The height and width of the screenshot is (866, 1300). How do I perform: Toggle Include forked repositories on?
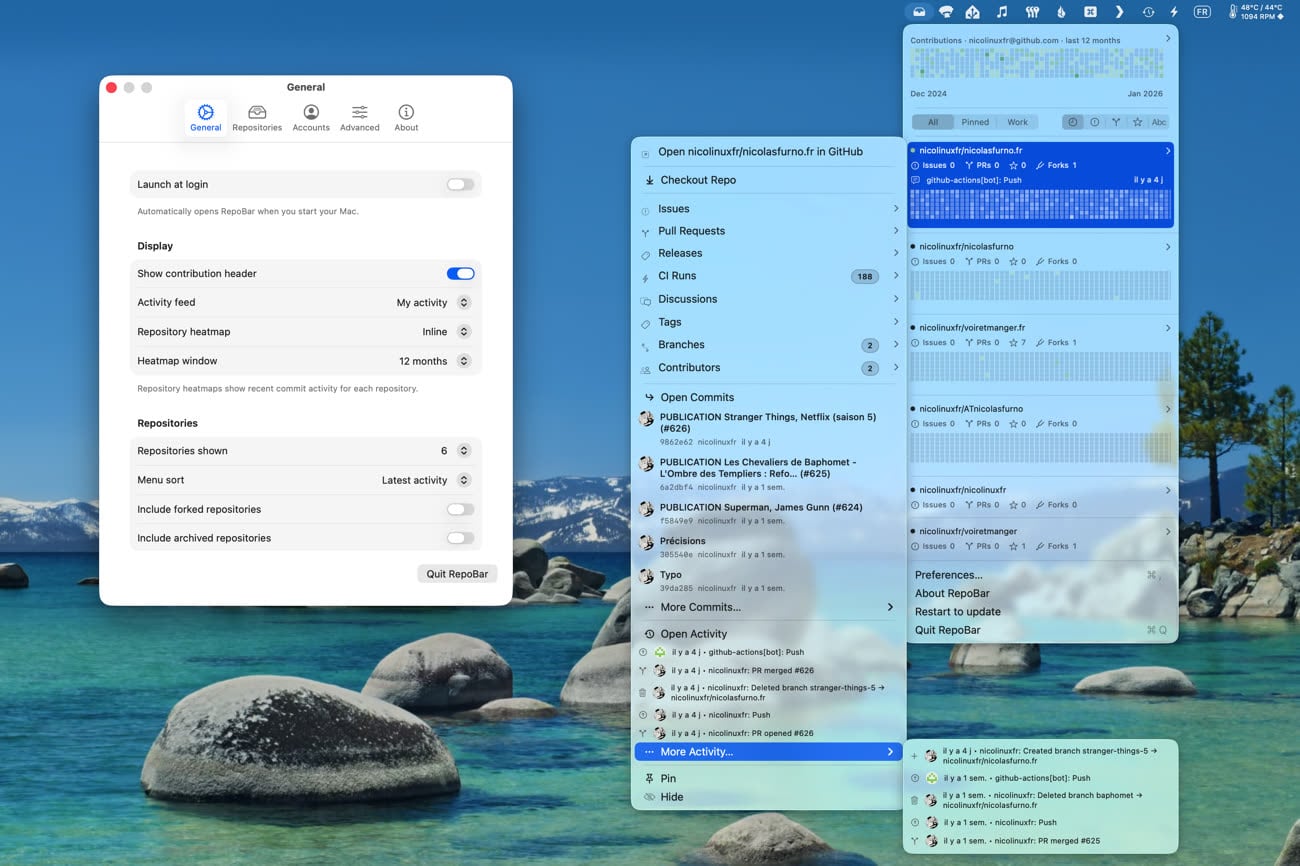[460, 510]
